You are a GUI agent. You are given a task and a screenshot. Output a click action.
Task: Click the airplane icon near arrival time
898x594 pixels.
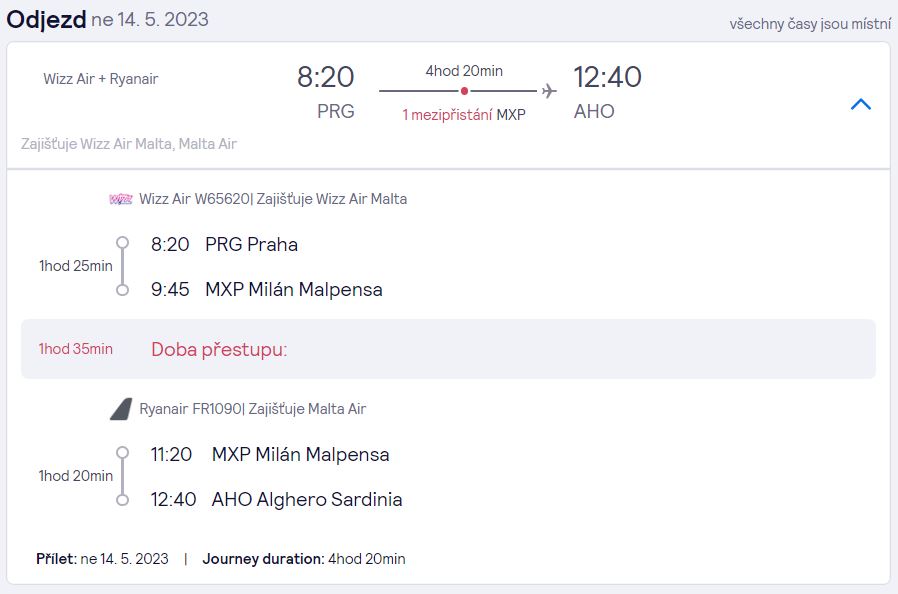coord(549,91)
